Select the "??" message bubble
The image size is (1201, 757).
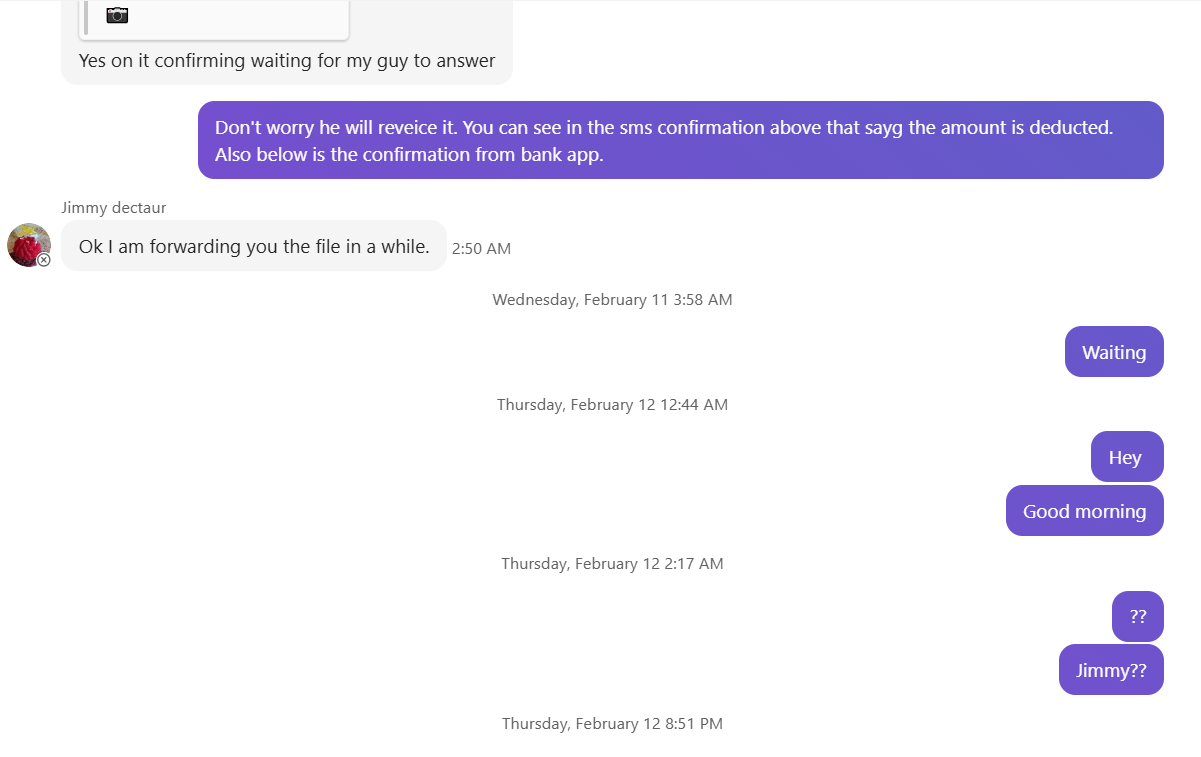(1138, 617)
